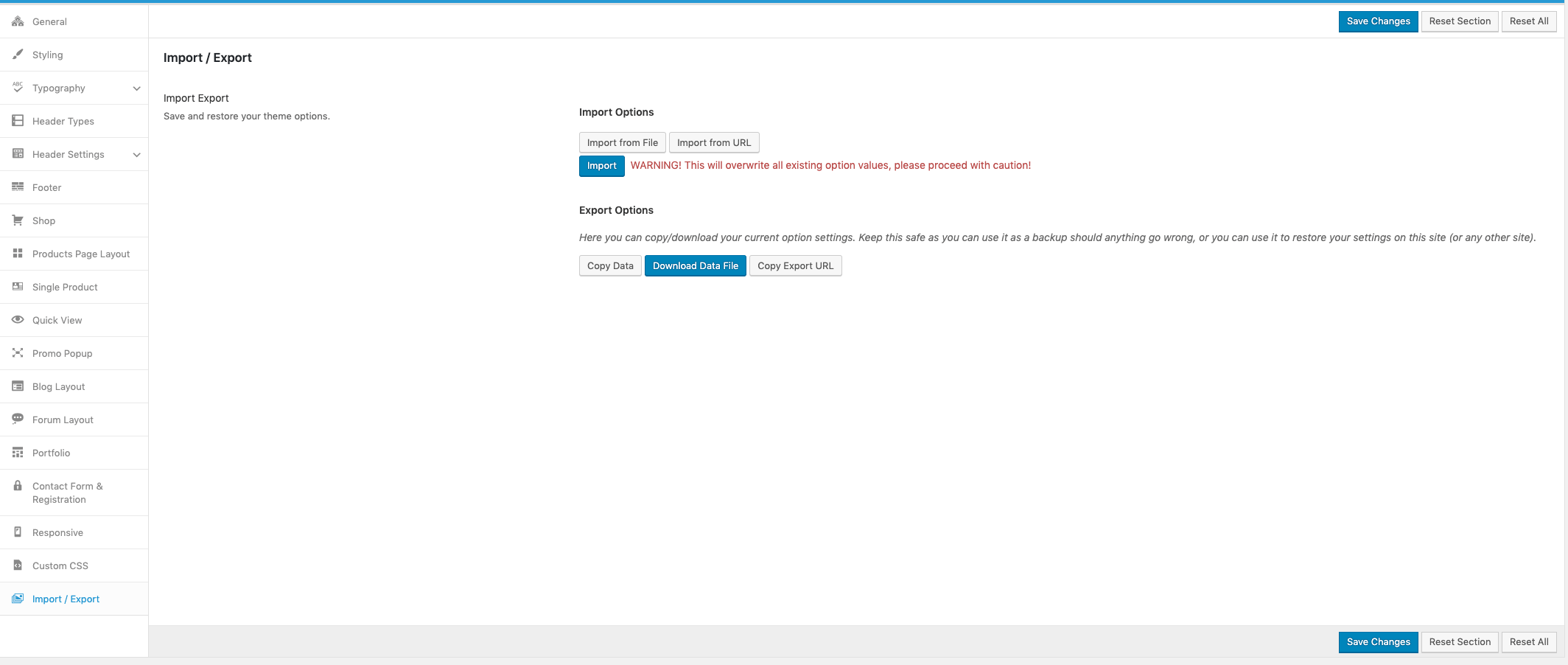Click the bottom Reset Section button
The height and width of the screenshot is (665, 1568).
point(1460,642)
